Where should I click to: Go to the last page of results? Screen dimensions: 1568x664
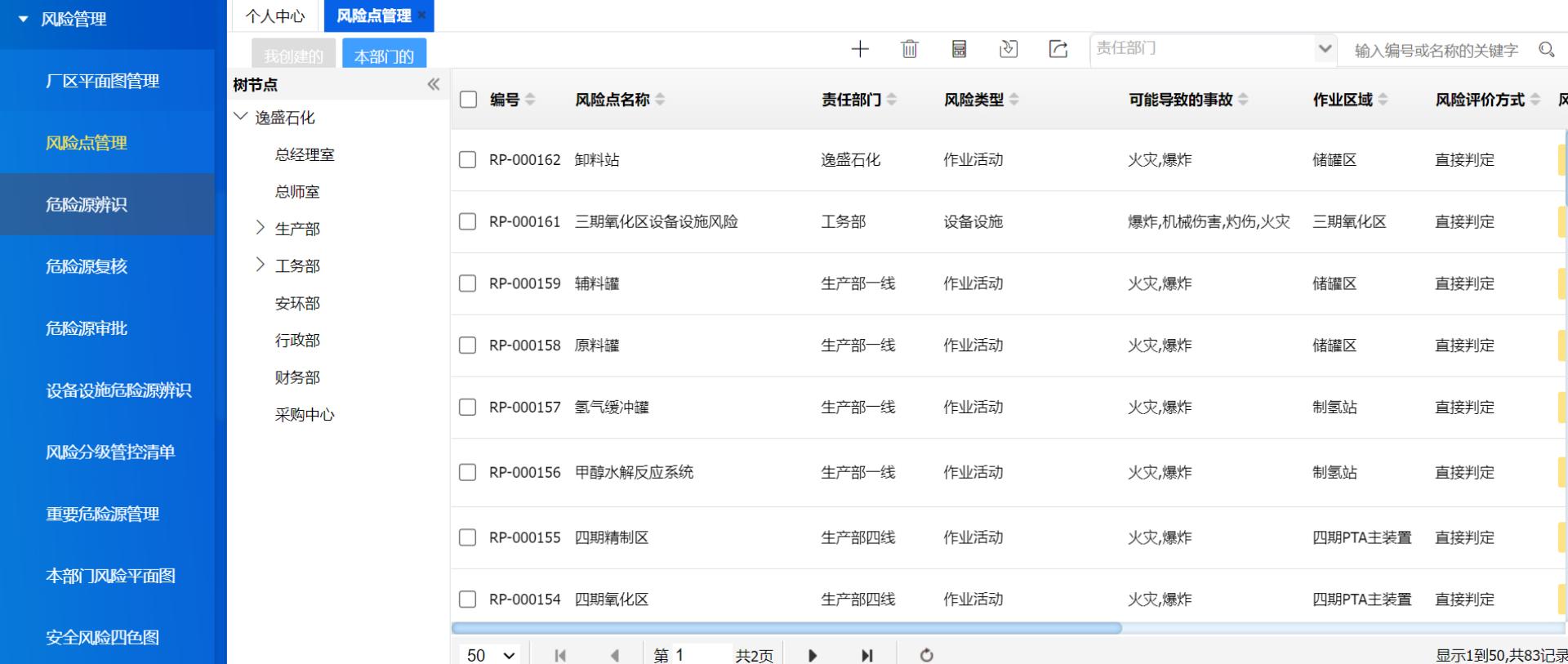click(866, 655)
